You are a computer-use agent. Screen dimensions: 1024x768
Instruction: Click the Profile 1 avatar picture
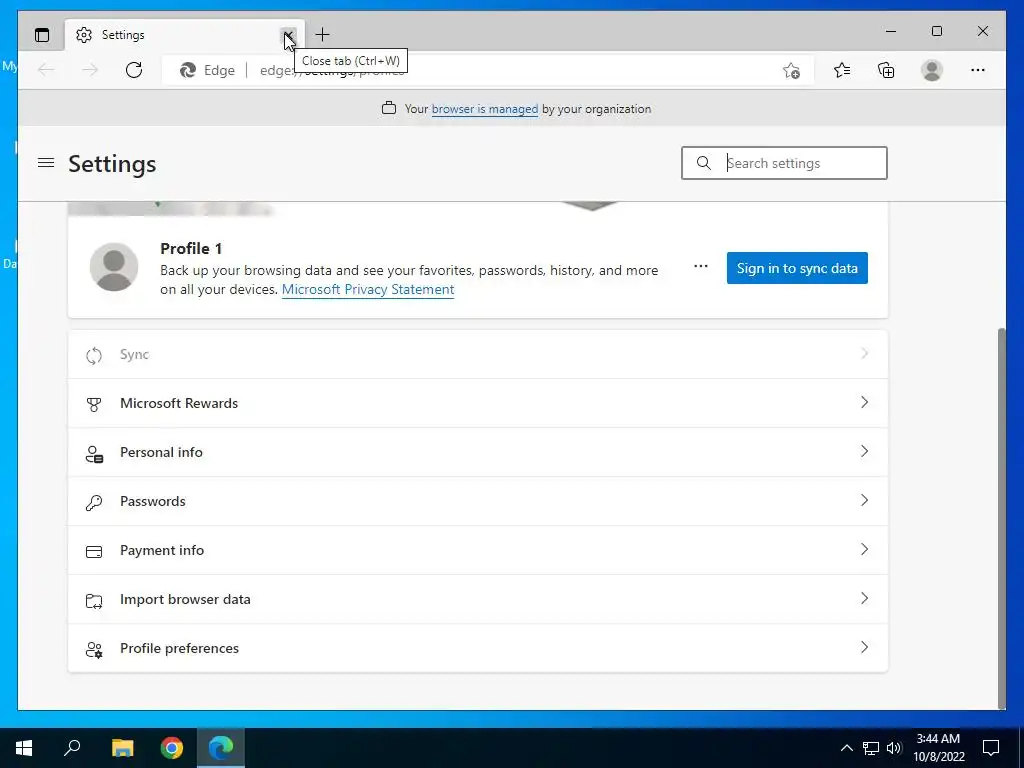tap(114, 267)
